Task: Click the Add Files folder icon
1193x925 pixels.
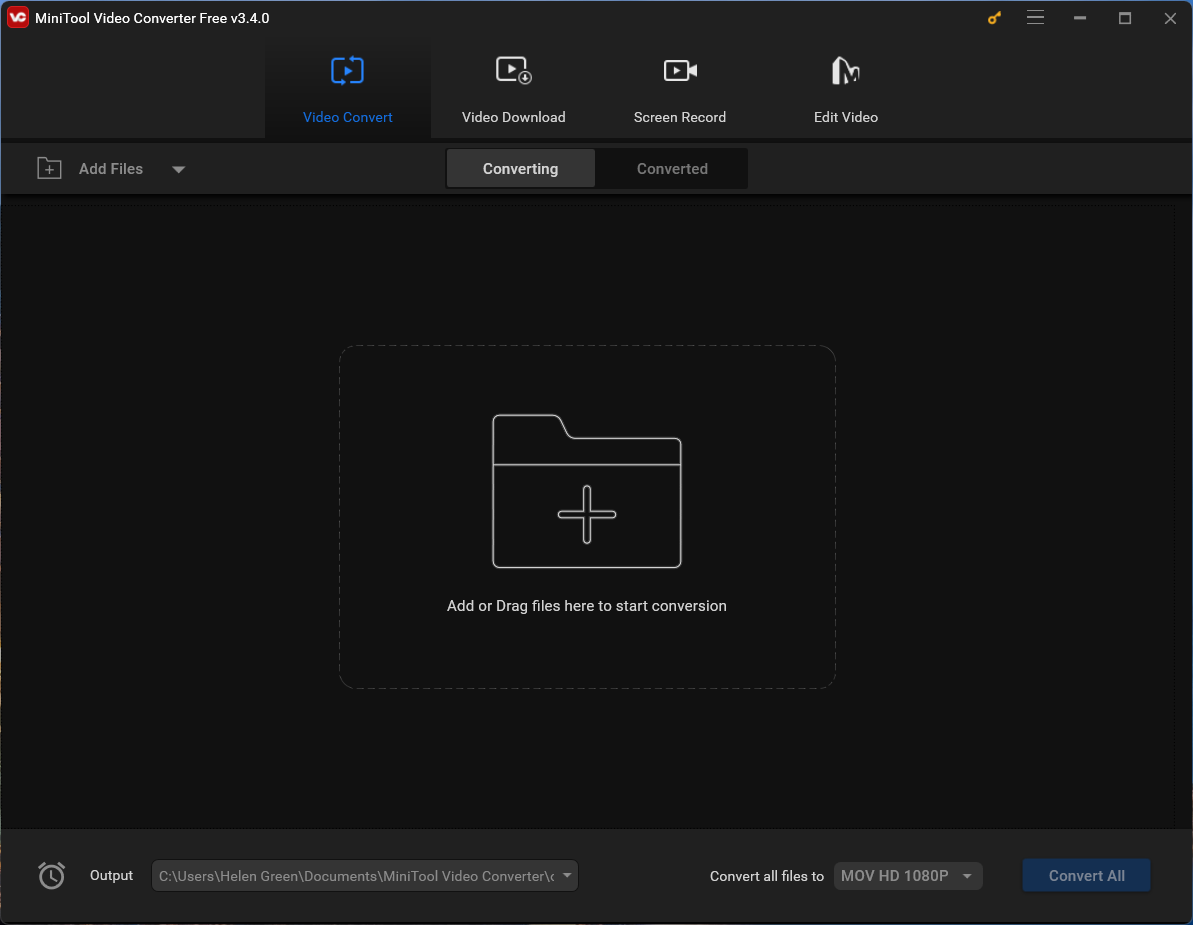Action: coord(48,168)
